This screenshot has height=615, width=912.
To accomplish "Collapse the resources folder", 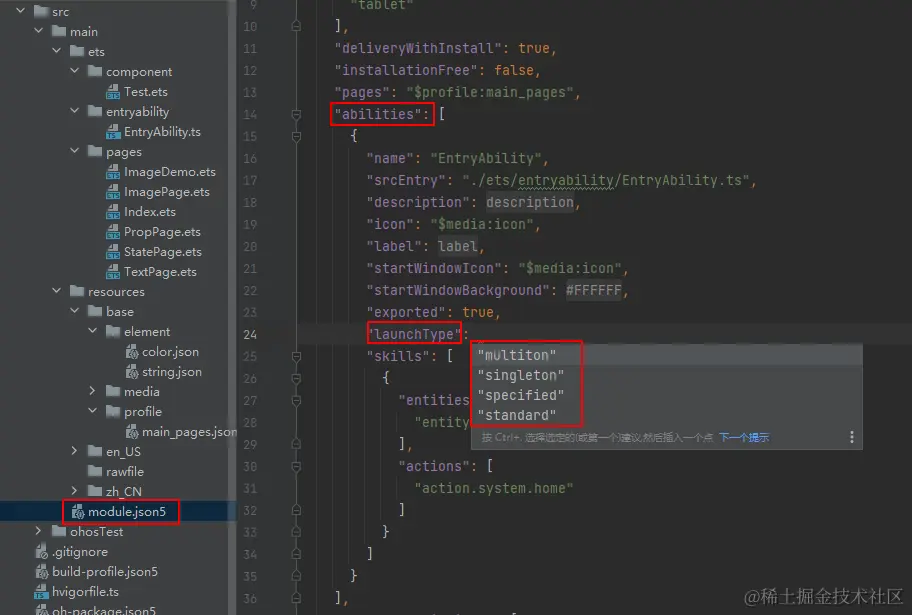I will [x=56, y=290].
